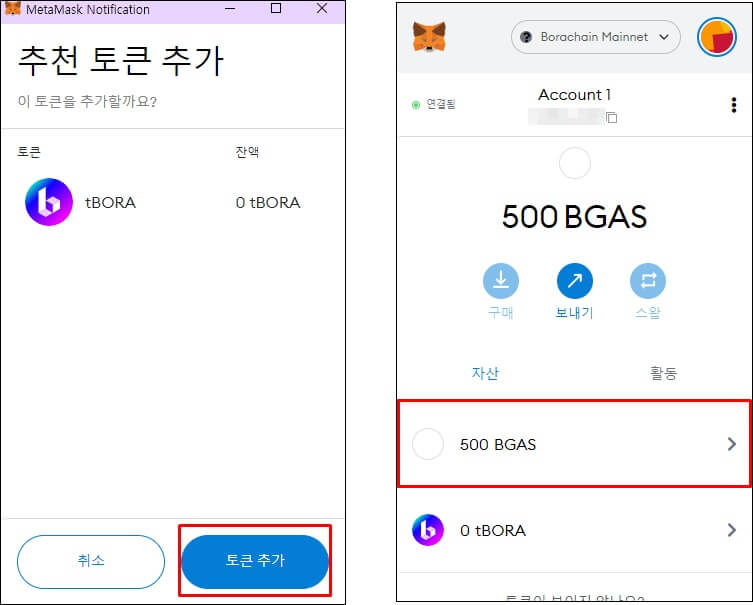
Task: Open the account avatar menu
Action: tap(717, 37)
